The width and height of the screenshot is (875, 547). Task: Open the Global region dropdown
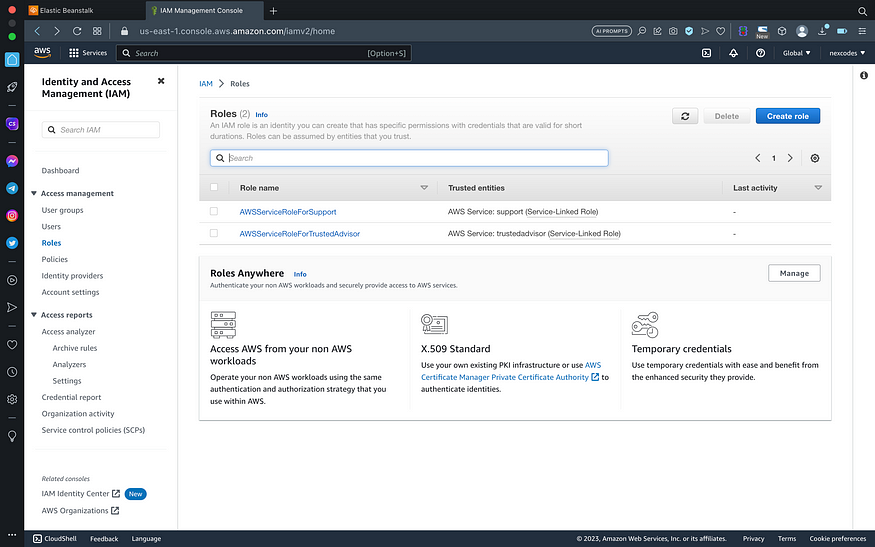[796, 53]
